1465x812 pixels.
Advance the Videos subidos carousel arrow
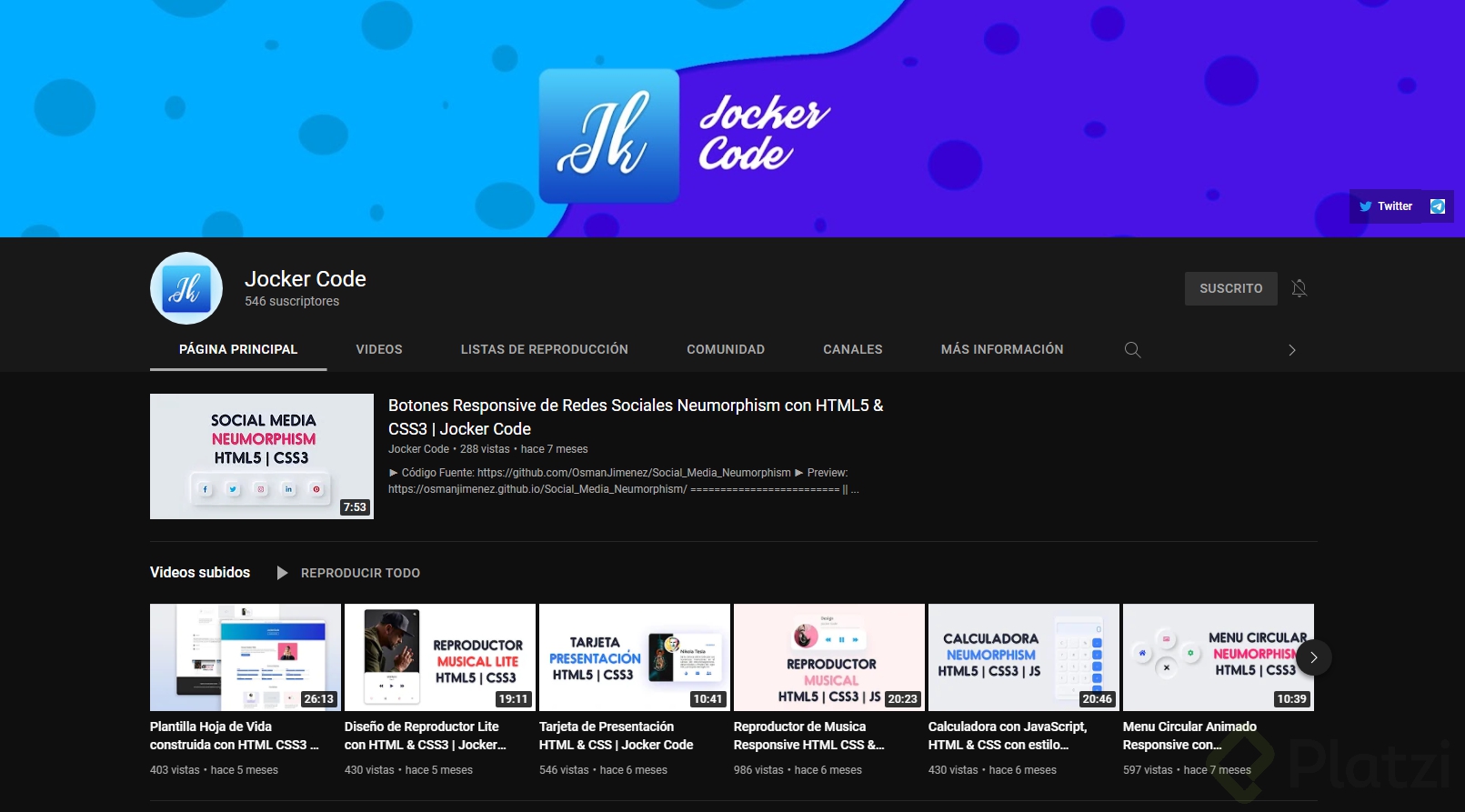pyautogui.click(x=1313, y=657)
